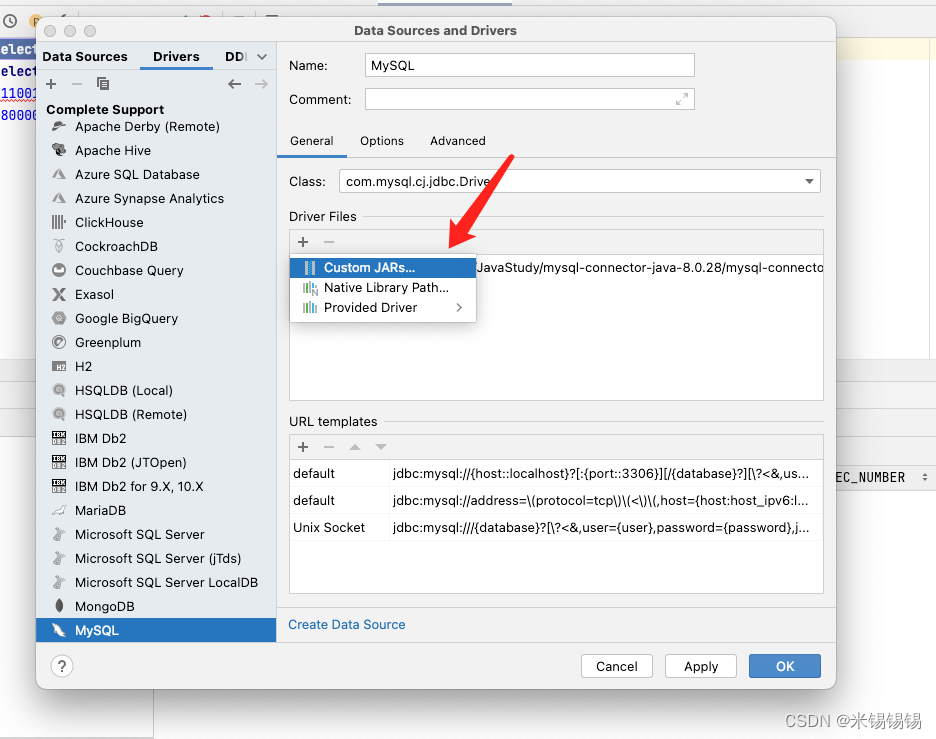The width and height of the screenshot is (936, 739).
Task: Switch to General tab
Action: (312, 141)
